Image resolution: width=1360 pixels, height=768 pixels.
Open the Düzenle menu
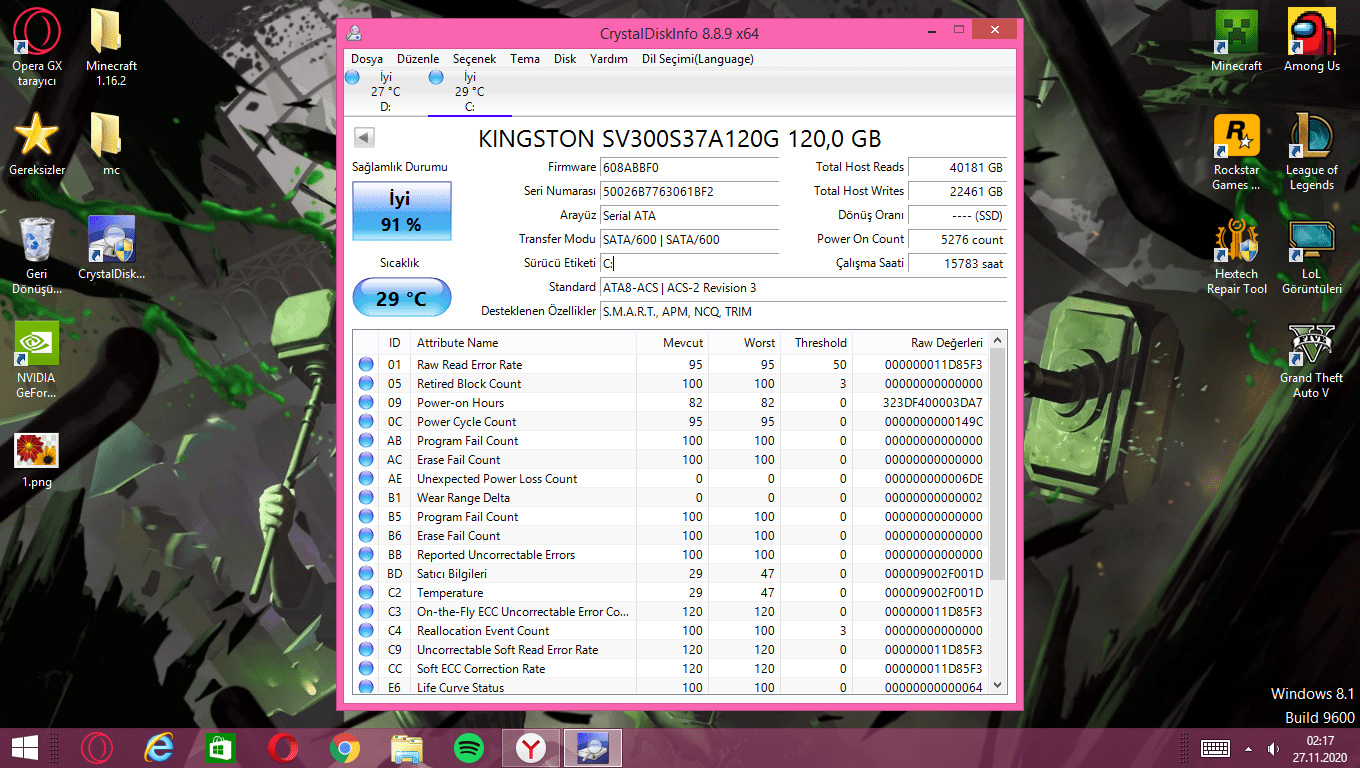click(x=418, y=59)
